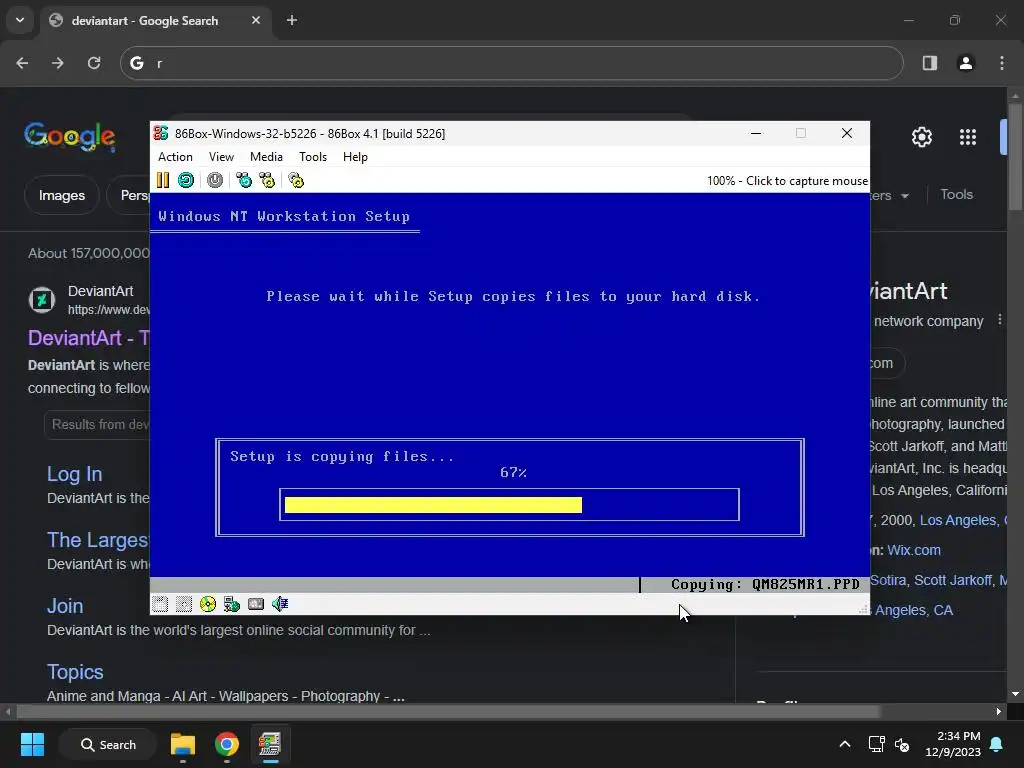Viewport: 1024px width, 768px height.
Task: Open the DeviantArt main result title link
Action: click(x=89, y=338)
